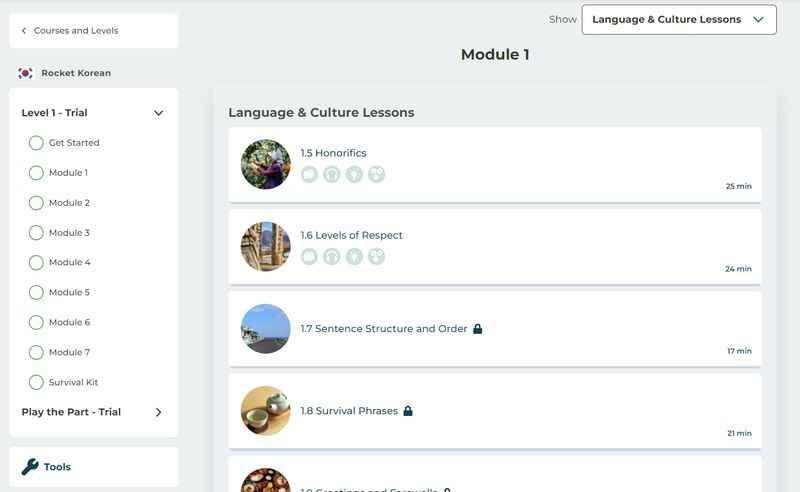This screenshot has height=492, width=800.
Task: Click the 25 min duration text
Action: click(739, 186)
